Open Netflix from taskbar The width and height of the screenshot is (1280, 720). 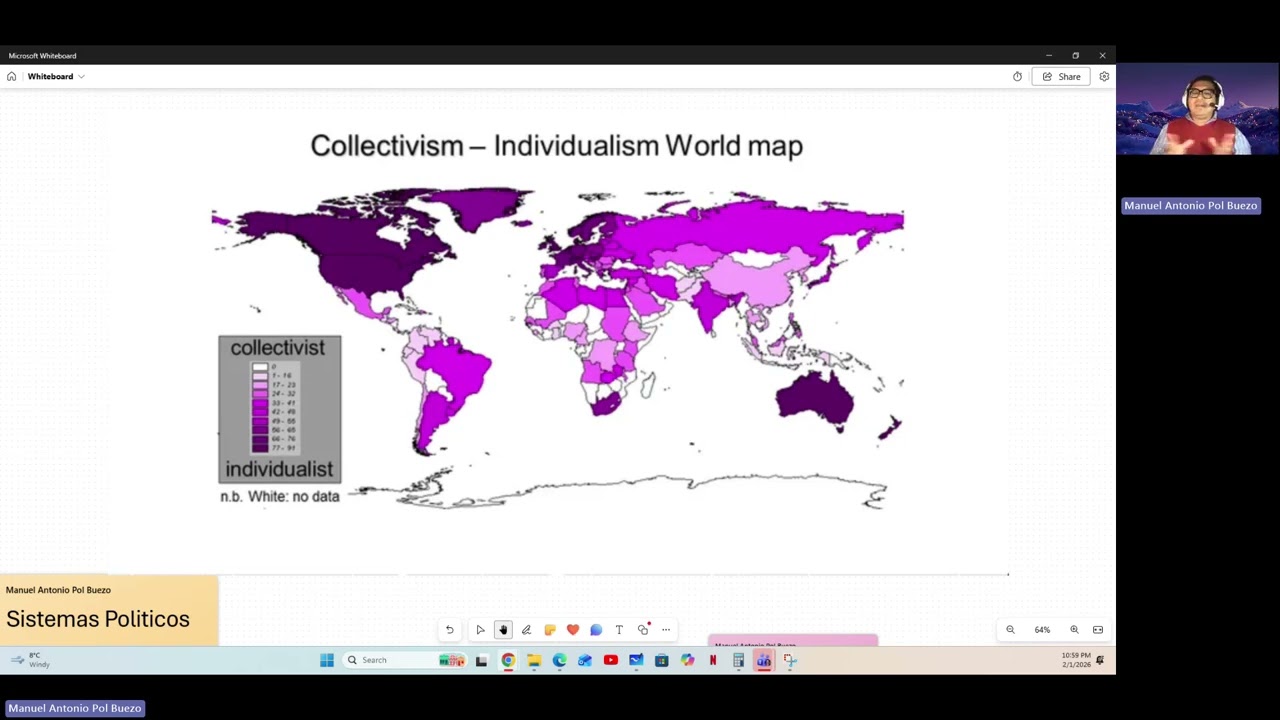click(713, 660)
